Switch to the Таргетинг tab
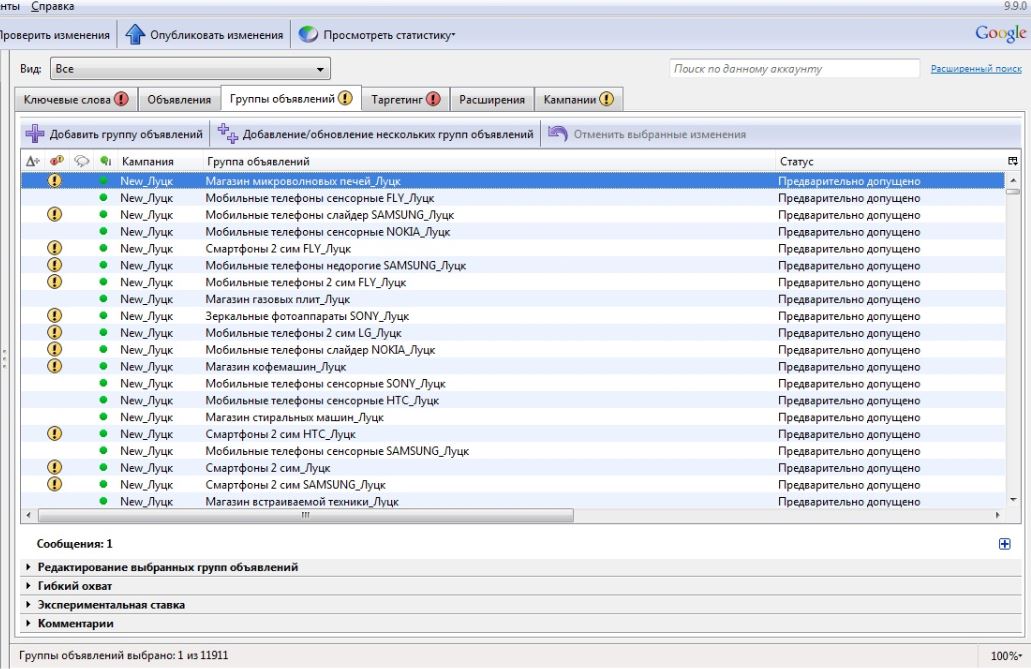1031x669 pixels. pyautogui.click(x=406, y=99)
